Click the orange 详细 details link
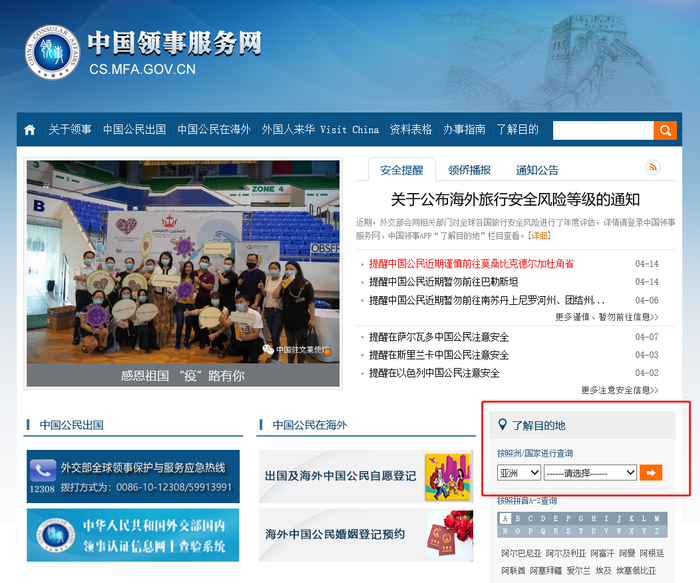 pyautogui.click(x=539, y=235)
